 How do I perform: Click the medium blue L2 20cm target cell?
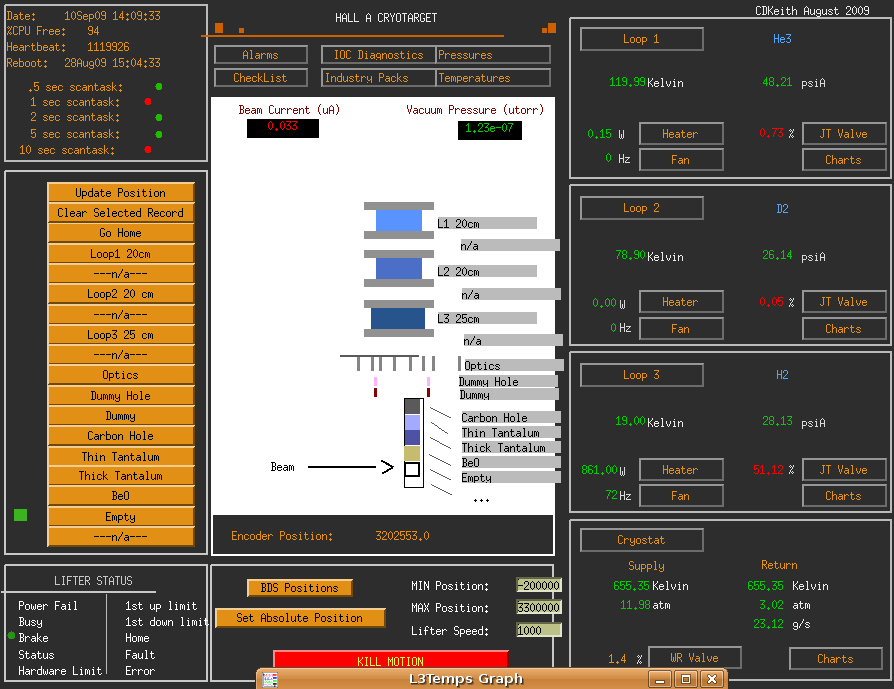pyautogui.click(x=399, y=268)
